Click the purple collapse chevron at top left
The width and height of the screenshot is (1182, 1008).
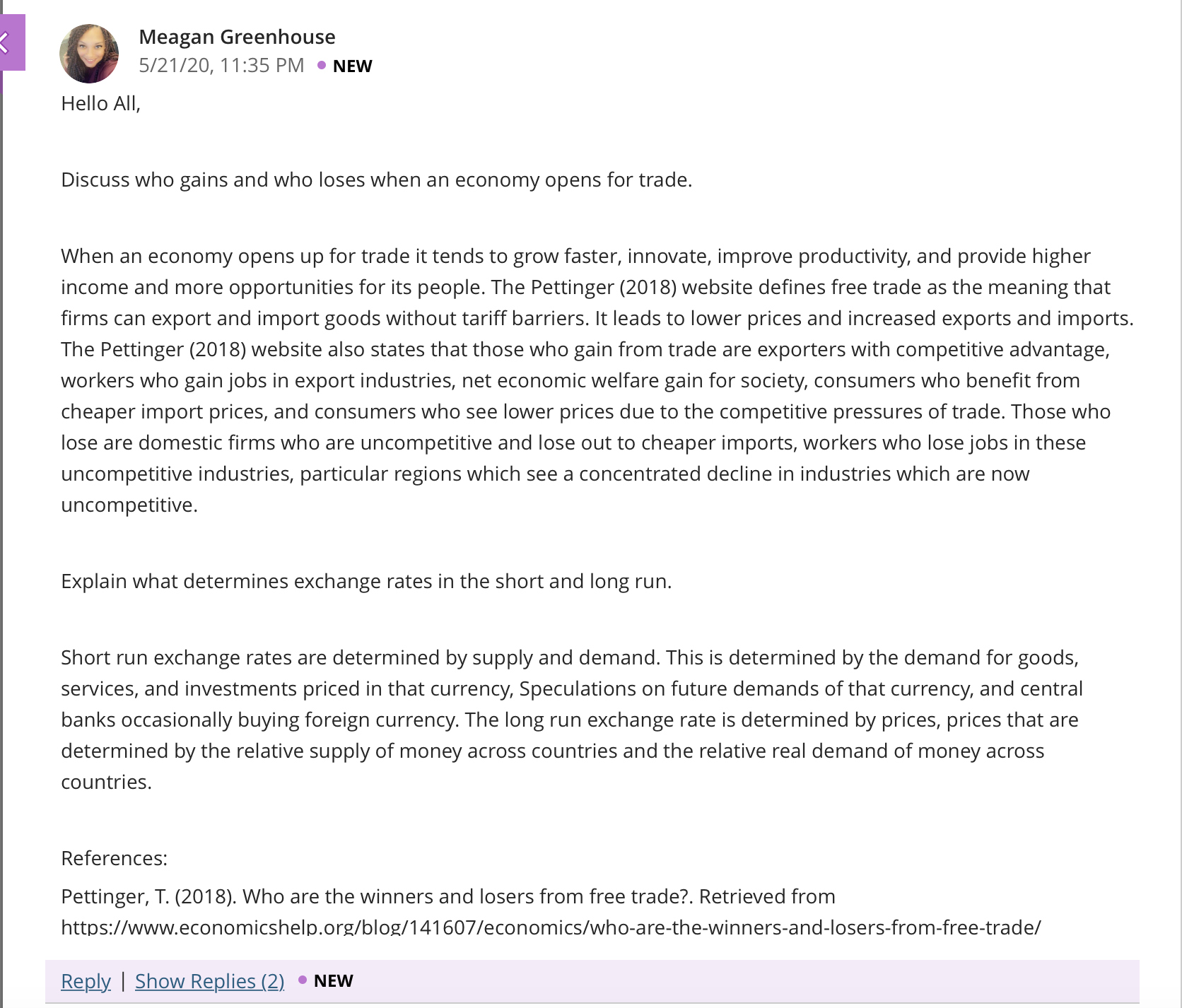point(11,42)
